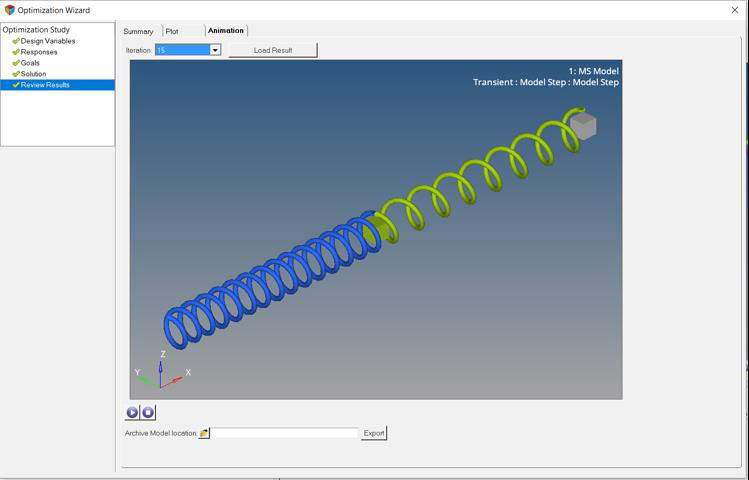Select the gray cube in viewport
The height and width of the screenshot is (480, 749).
(x=583, y=126)
